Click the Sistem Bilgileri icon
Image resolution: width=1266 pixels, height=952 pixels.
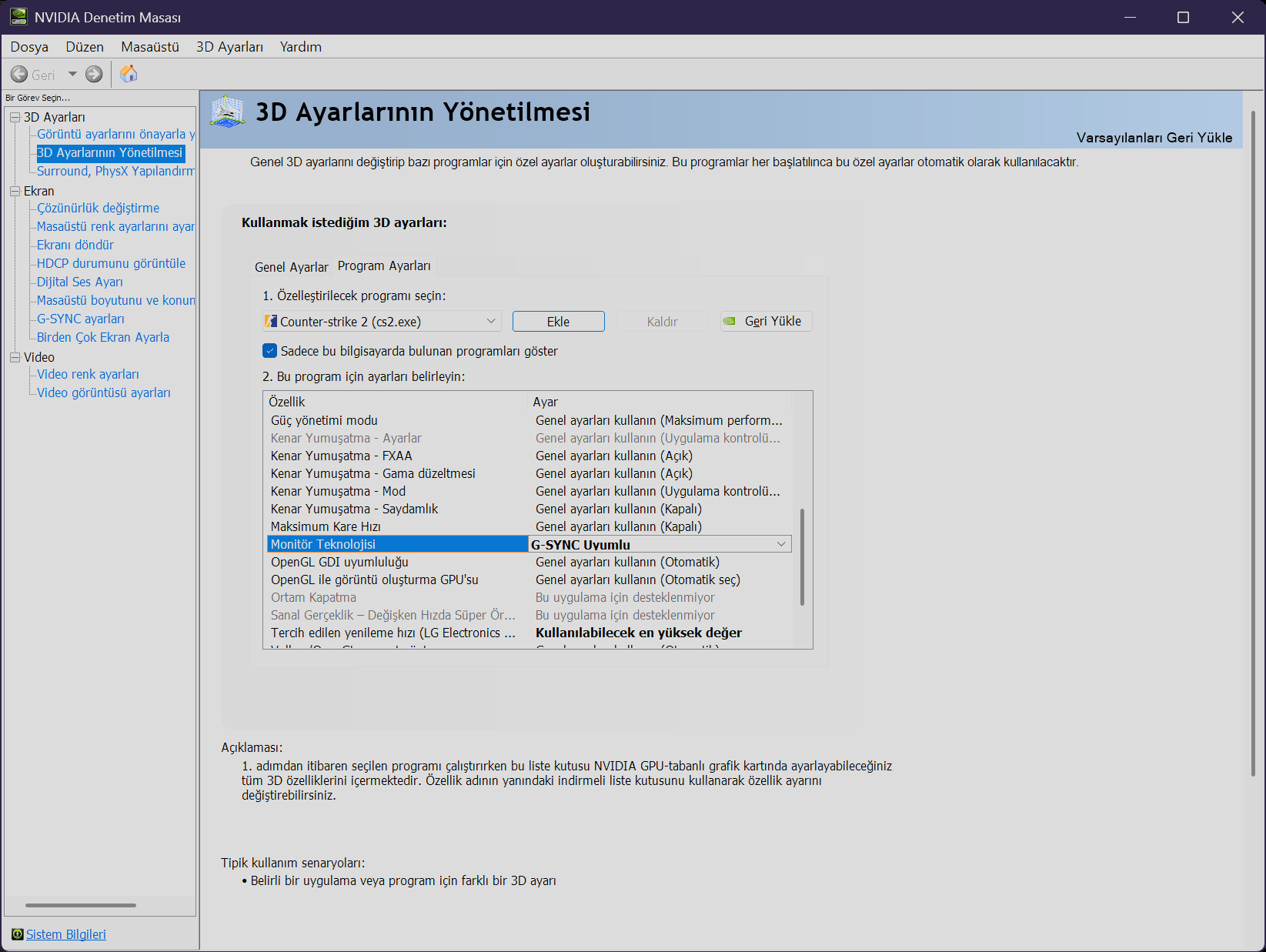point(18,934)
